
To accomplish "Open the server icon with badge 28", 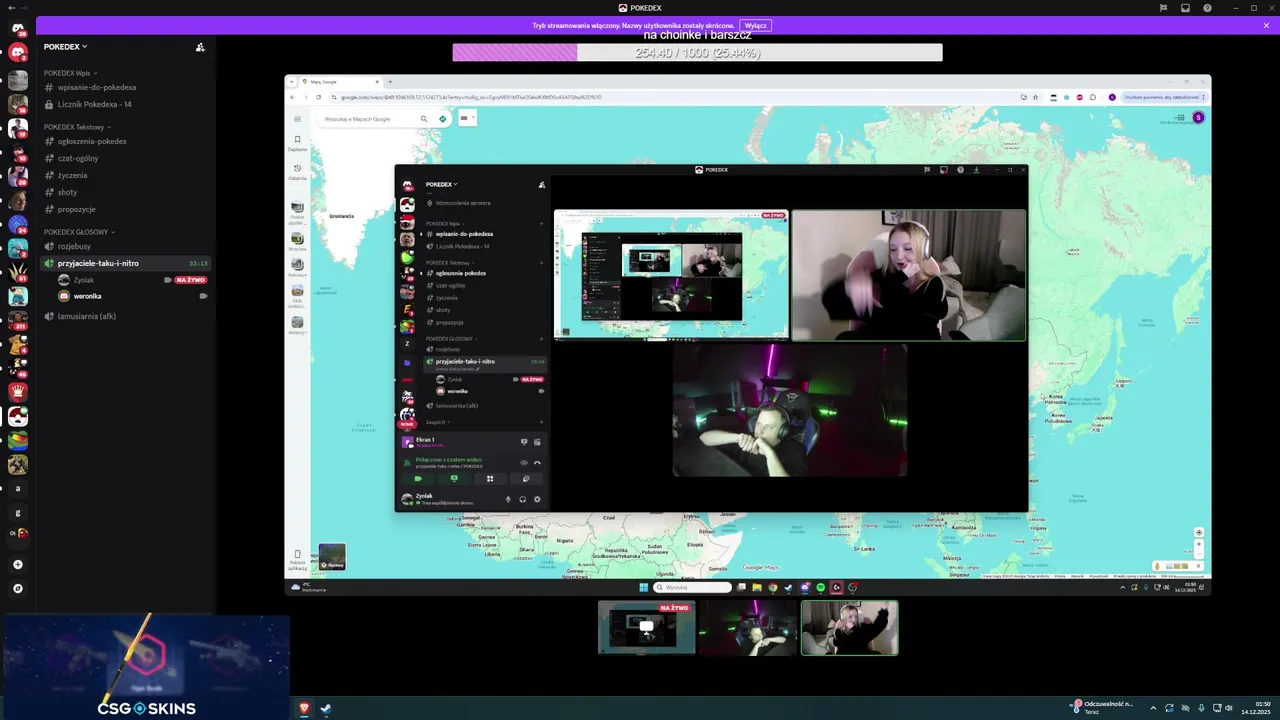I will [18, 176].
